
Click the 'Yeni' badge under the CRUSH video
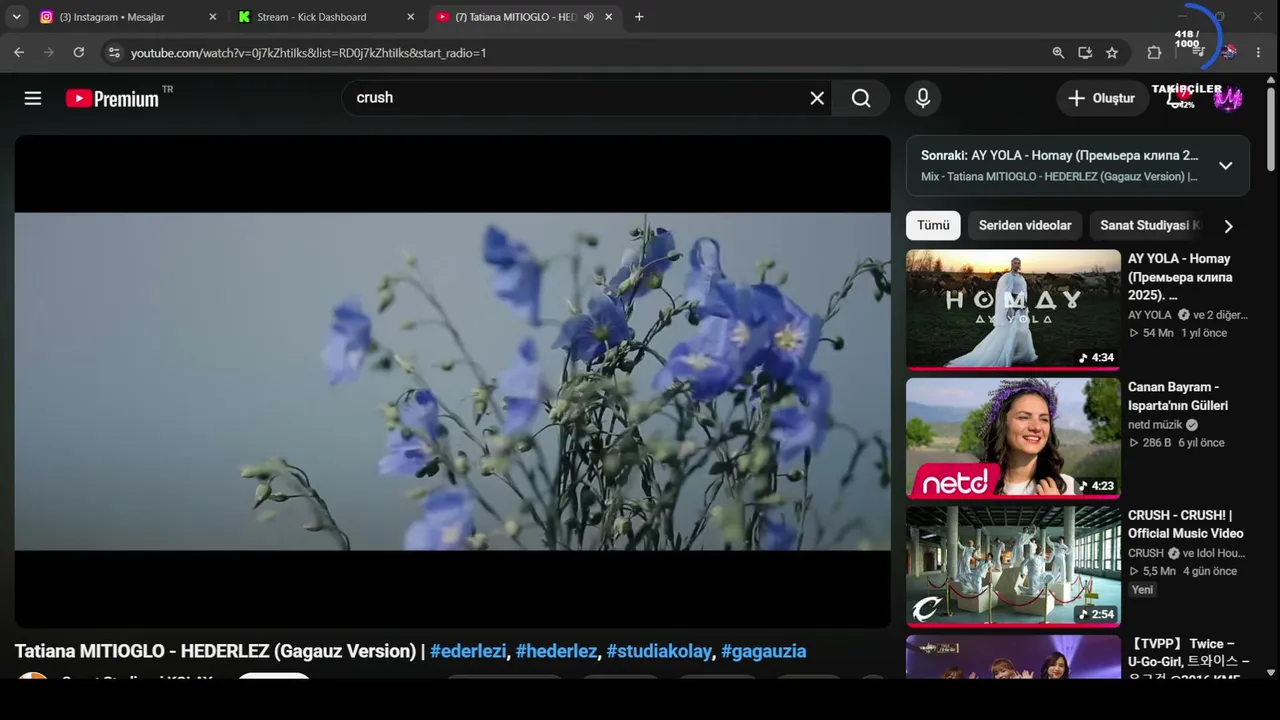1143,590
